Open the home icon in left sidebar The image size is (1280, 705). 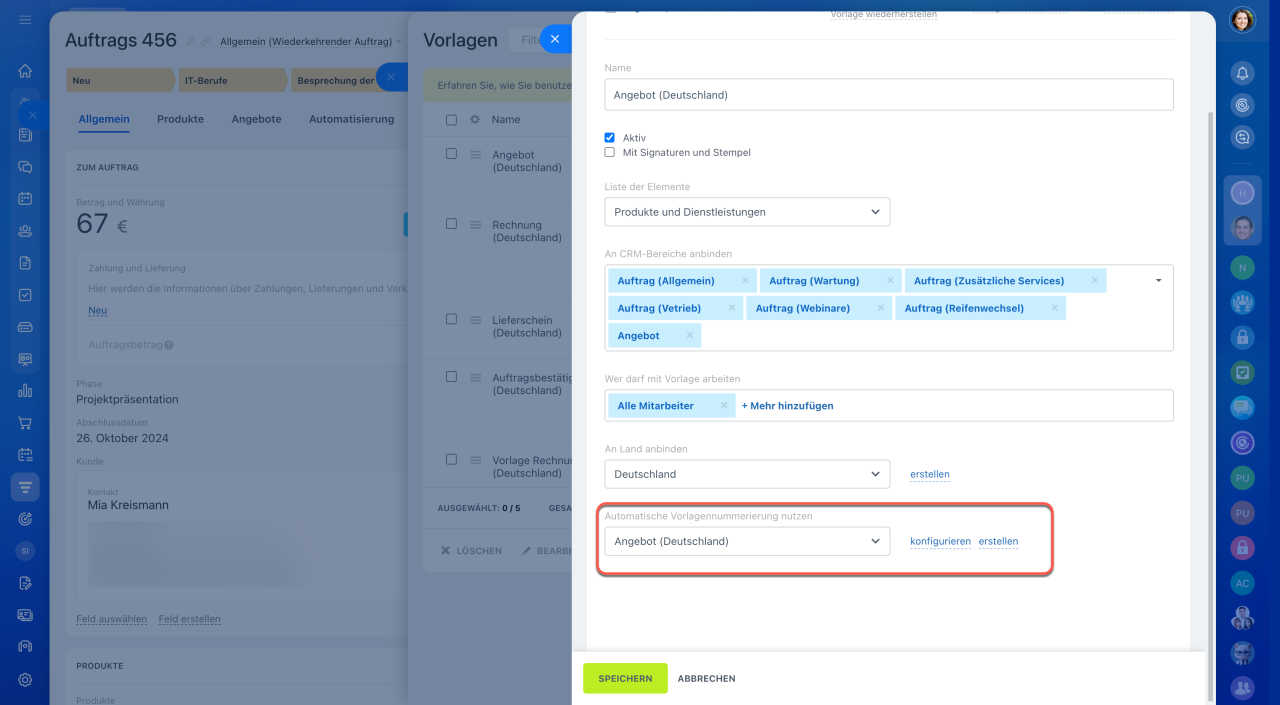pos(25,71)
